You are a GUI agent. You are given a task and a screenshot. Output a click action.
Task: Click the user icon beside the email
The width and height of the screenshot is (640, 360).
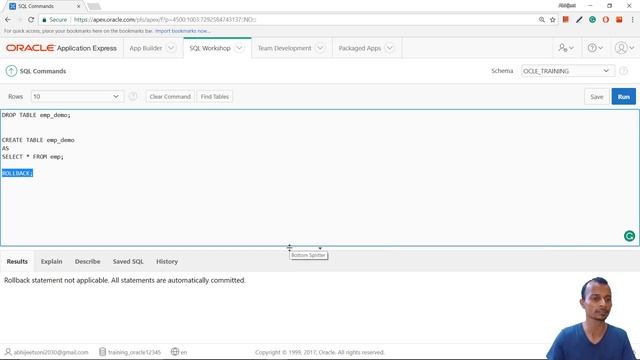click(8, 352)
